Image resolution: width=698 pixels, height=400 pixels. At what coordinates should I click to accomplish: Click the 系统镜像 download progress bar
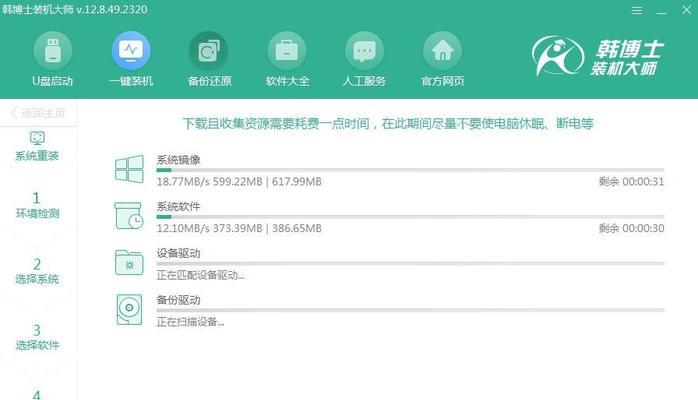410,170
